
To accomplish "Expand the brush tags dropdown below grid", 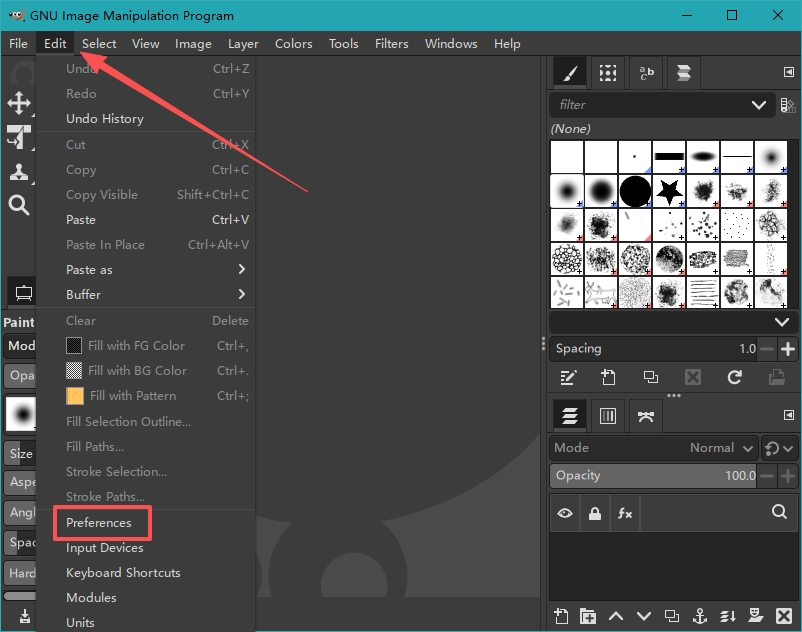I will pos(781,322).
